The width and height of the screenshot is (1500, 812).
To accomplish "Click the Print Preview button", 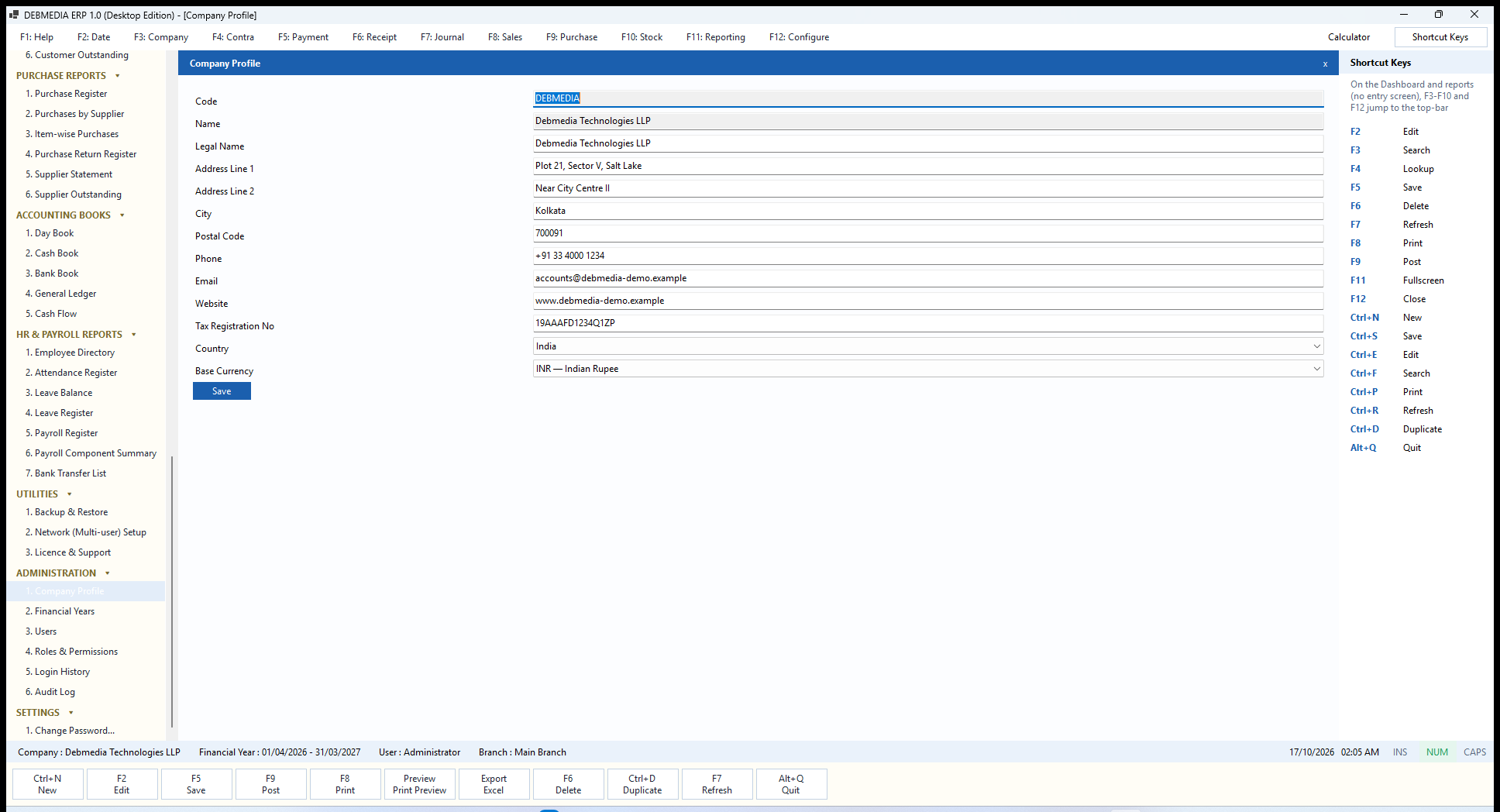I will 419,784.
